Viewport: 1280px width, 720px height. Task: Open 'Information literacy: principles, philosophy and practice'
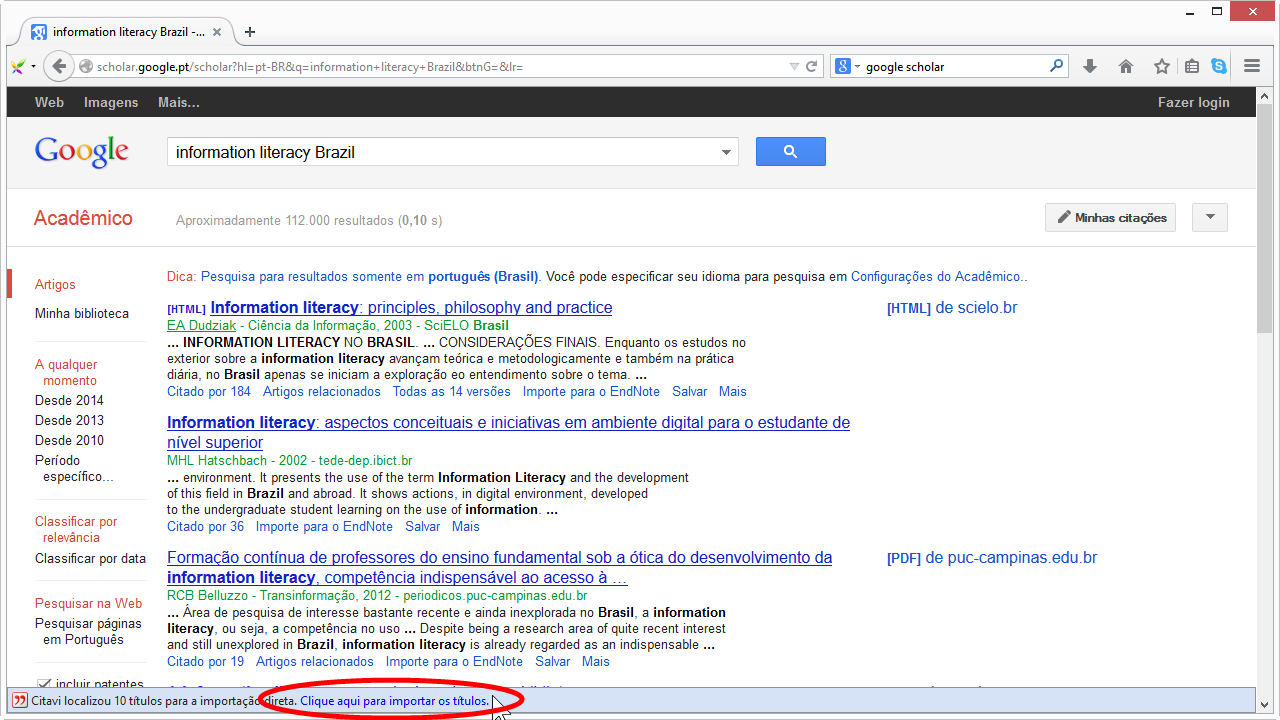click(x=411, y=308)
